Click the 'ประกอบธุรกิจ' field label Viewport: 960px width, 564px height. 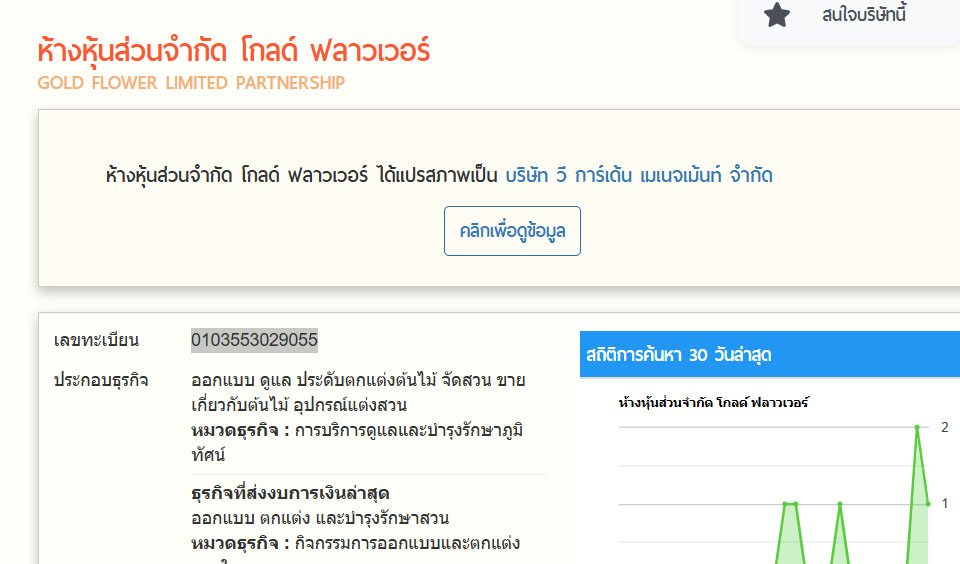tap(101, 380)
